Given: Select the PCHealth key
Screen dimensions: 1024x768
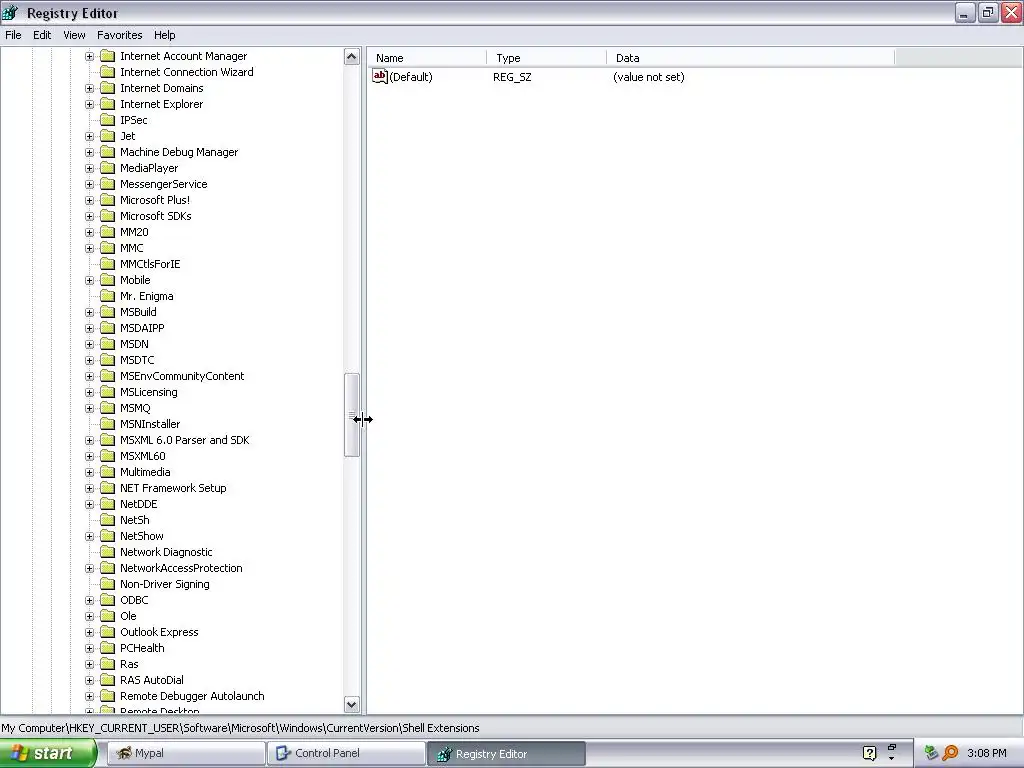Looking at the screenshot, I should (x=142, y=648).
